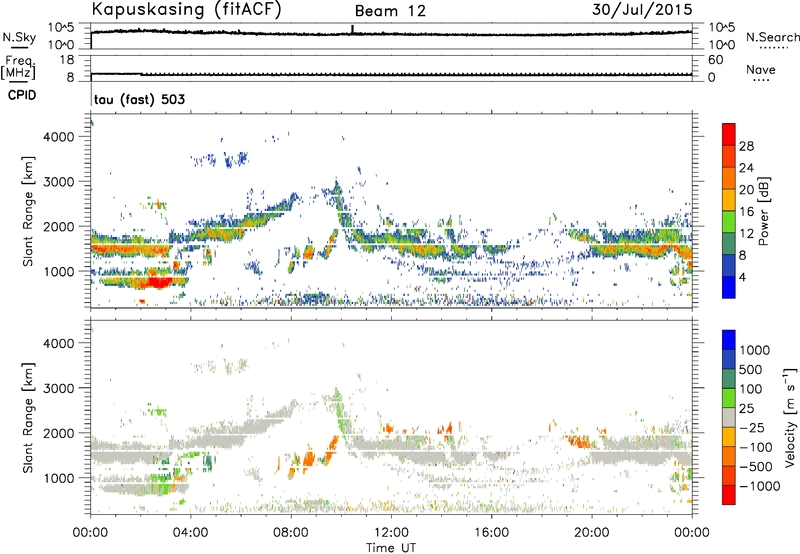Screen dimensions: 800x554
Task: Click the "Kapuskasing (fitACF)" plot title
Action: (x=186, y=10)
